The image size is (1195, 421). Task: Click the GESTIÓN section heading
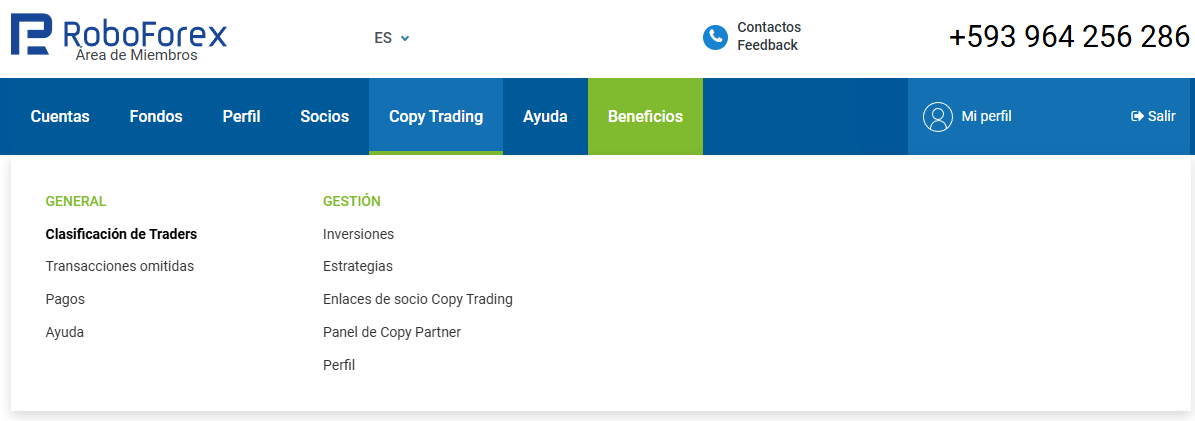coord(351,201)
